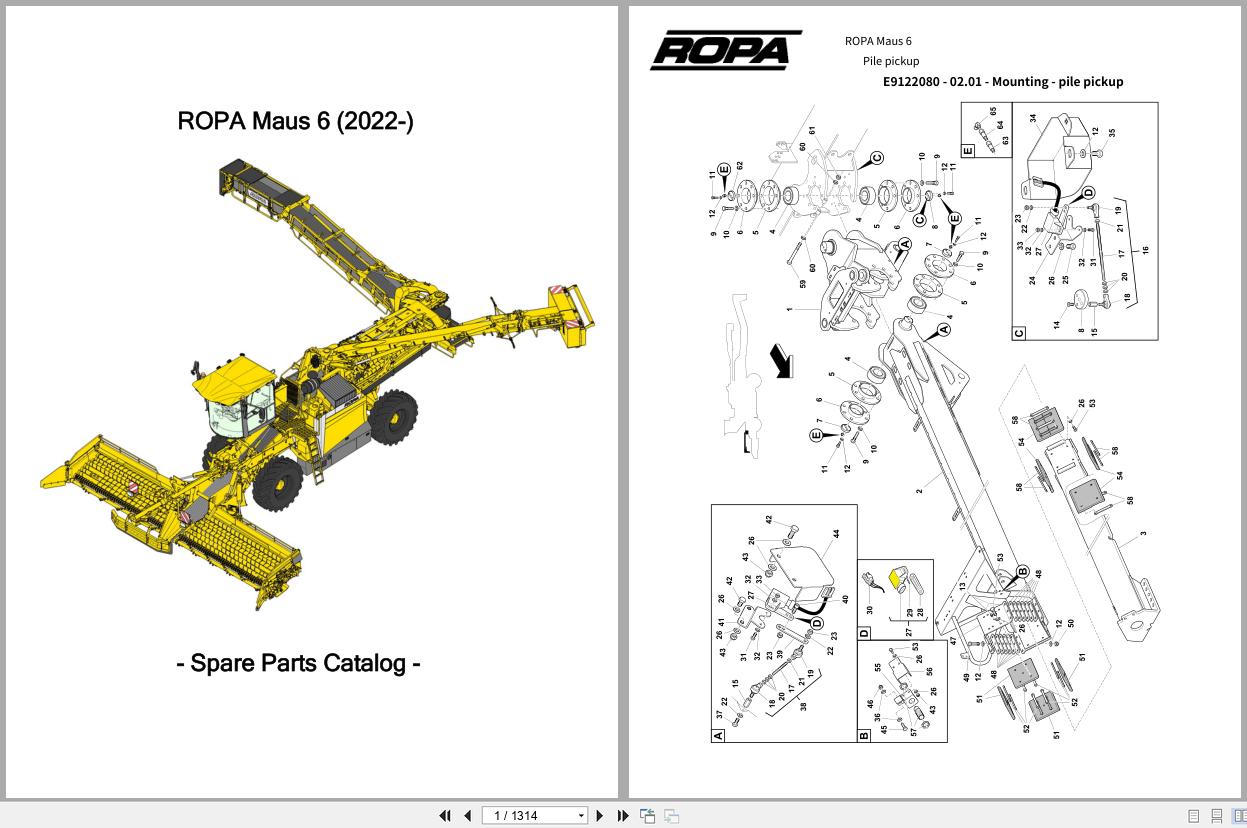Click the ROPA logo on the parts page
This screenshot has width=1247, height=828.
pos(725,50)
